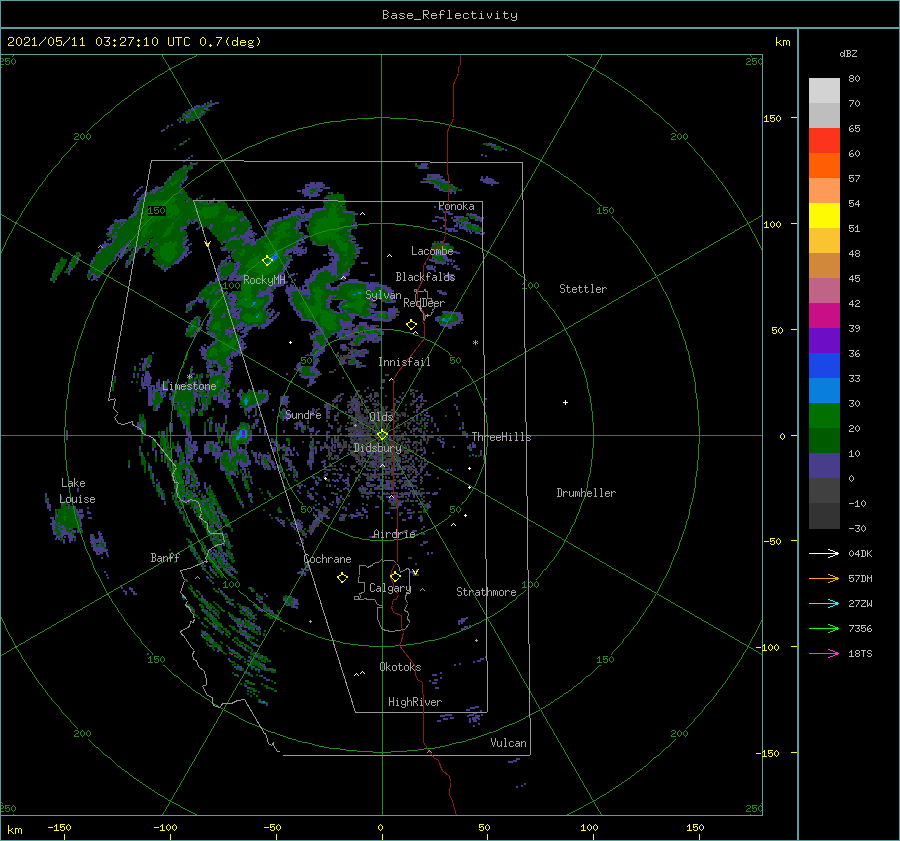This screenshot has width=900, height=841.
Task: Click the Lake Louise label
Action: (x=77, y=491)
